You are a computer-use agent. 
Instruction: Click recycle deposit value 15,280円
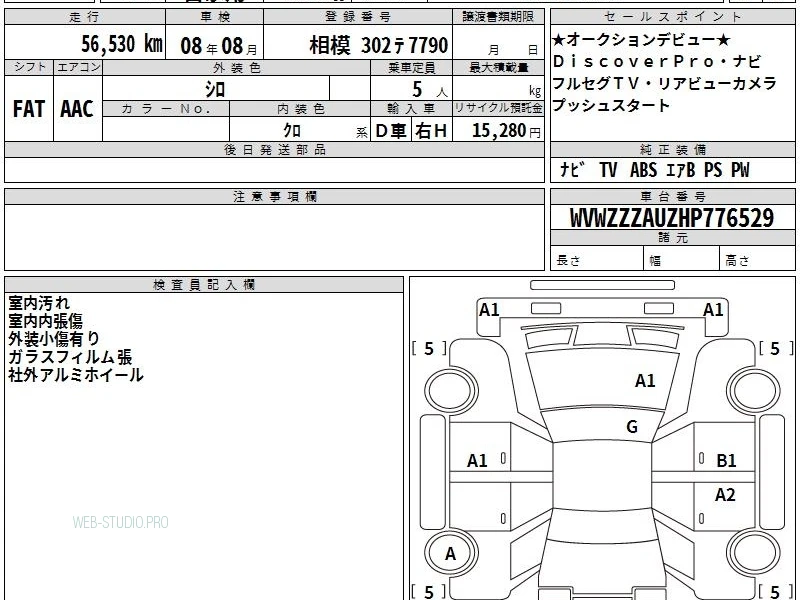(x=506, y=131)
